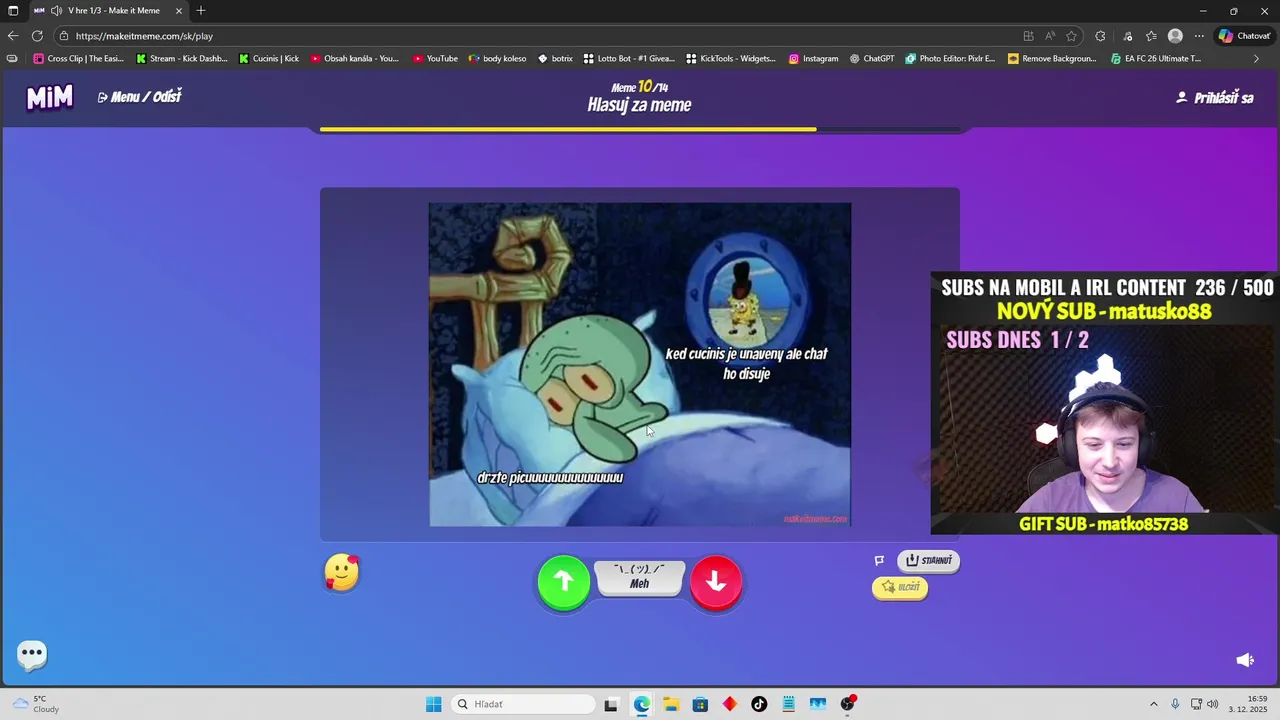The image size is (1280, 720).
Task: Show hidden system tray icons
Action: click(x=1153, y=704)
